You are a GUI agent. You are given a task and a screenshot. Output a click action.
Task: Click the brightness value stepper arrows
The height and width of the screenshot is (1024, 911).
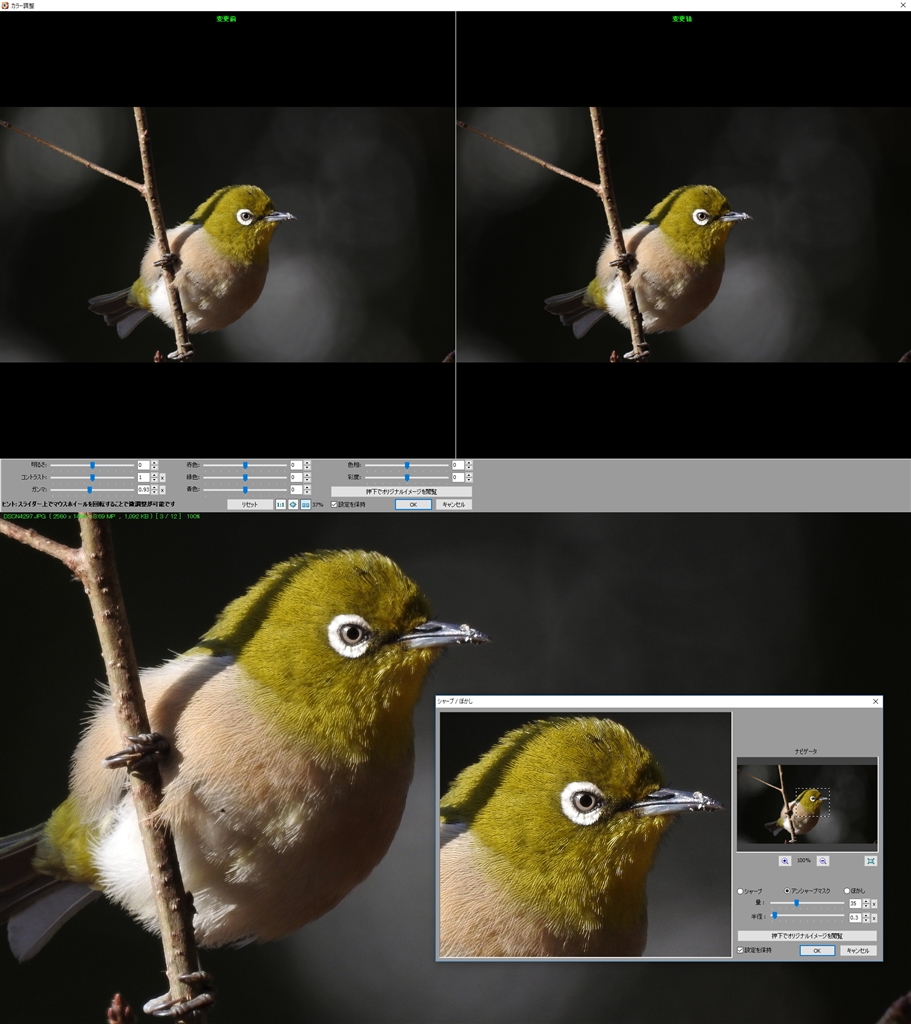(154, 465)
